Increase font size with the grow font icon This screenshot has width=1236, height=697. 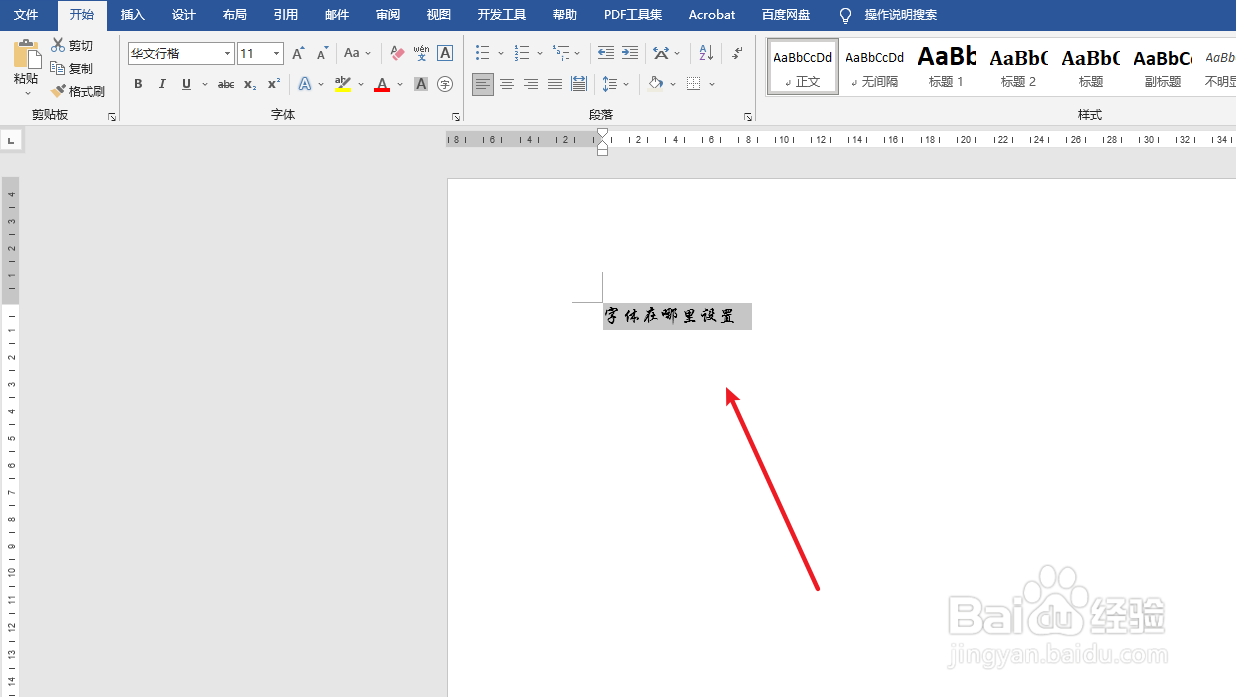[x=298, y=53]
